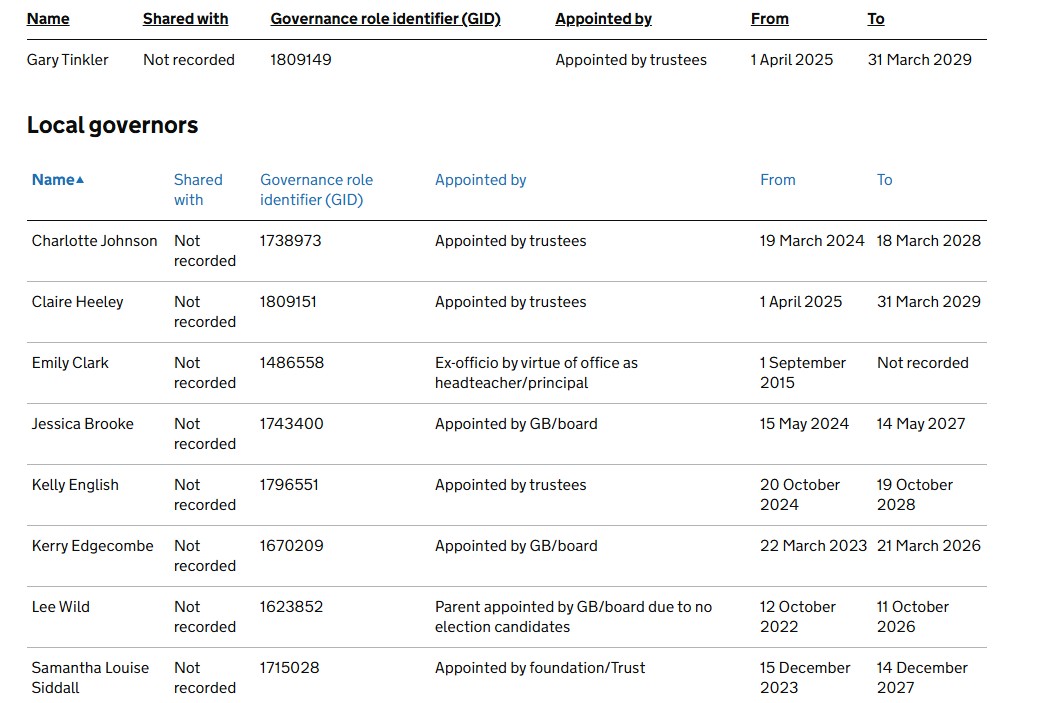Click the bold underlined Shared with header at top

[x=185, y=19]
